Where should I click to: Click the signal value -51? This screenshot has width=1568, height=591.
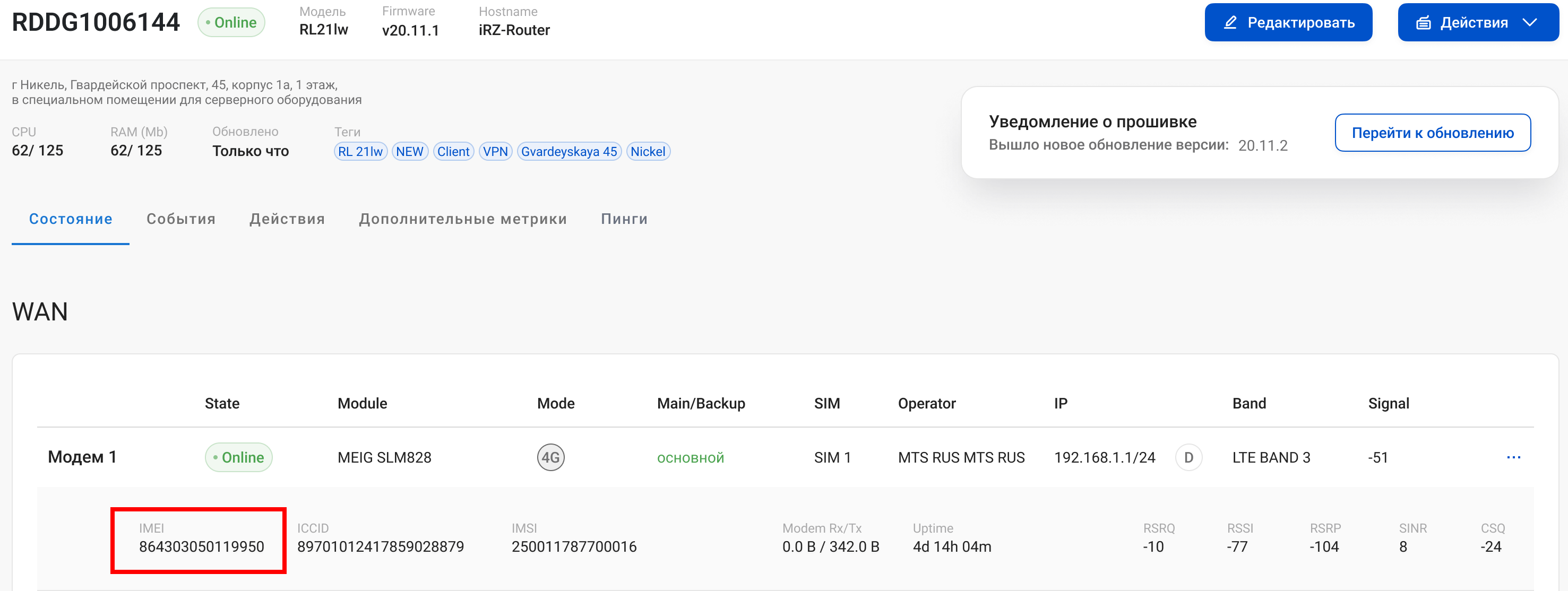pyautogui.click(x=1377, y=457)
